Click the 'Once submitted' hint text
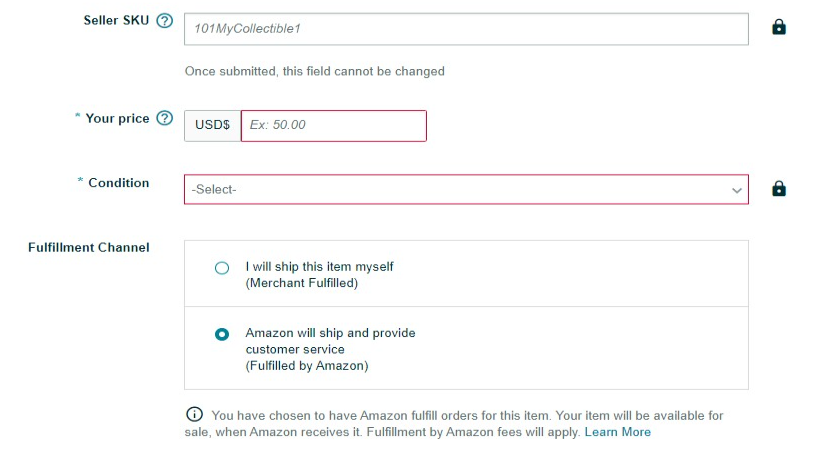 pyautogui.click(x=315, y=71)
